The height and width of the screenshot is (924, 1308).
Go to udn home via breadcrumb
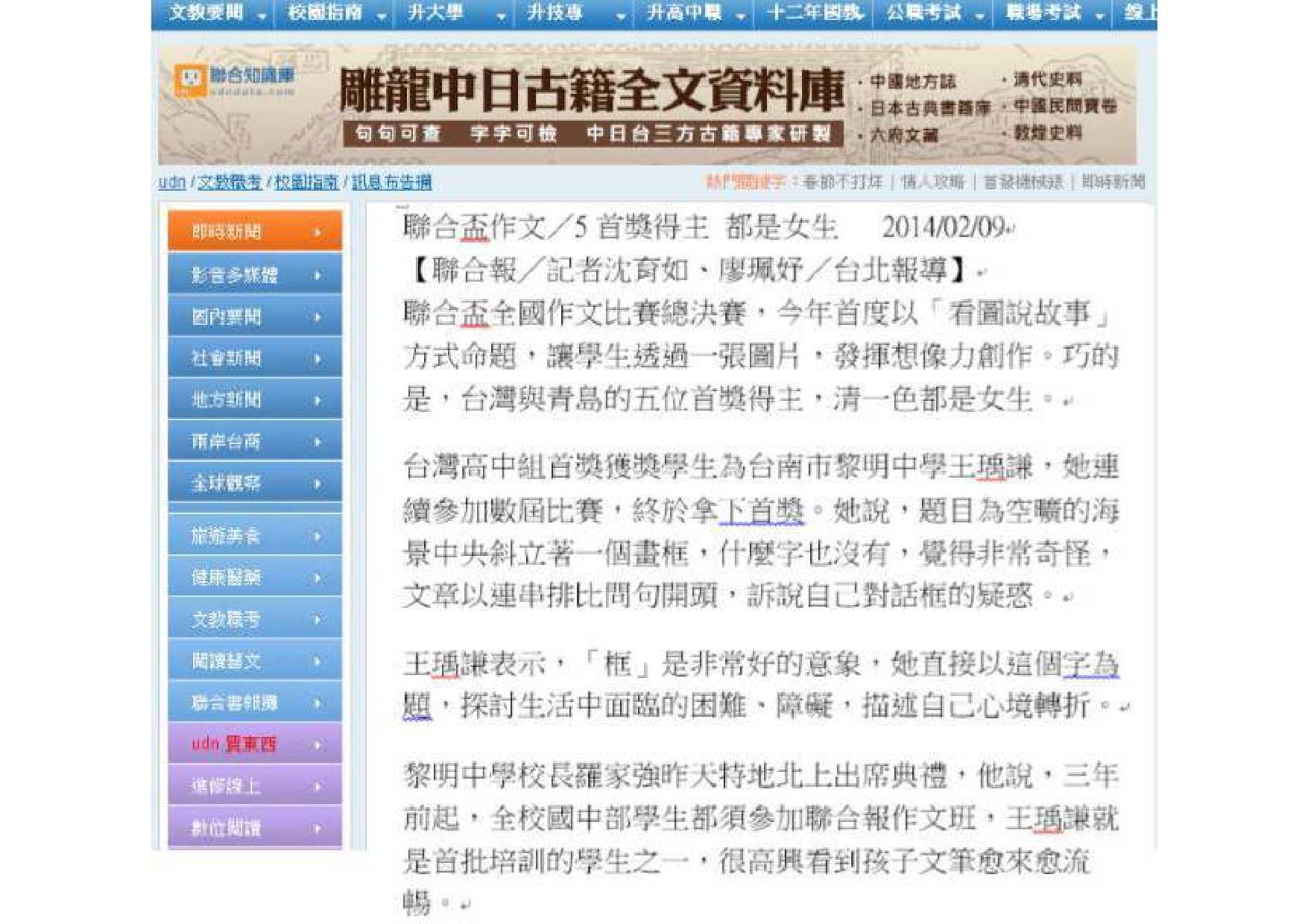171,182
